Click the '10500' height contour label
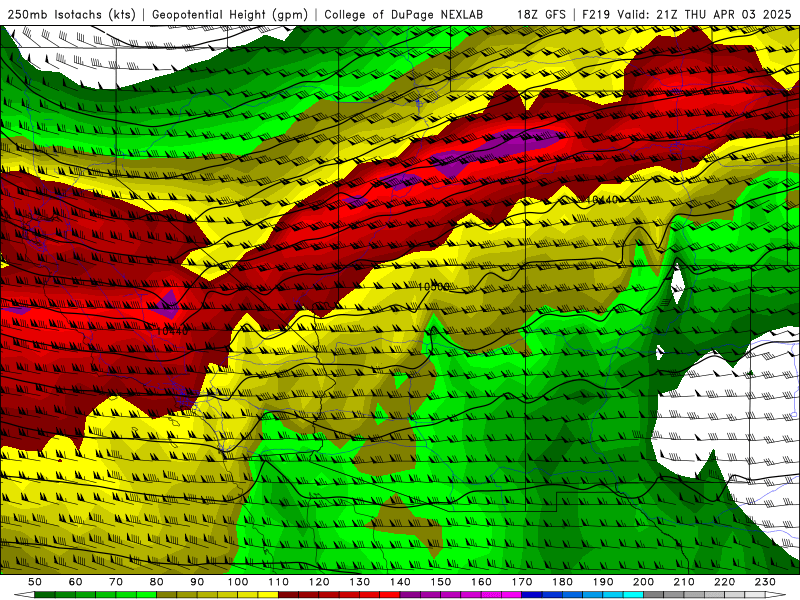The image size is (800, 600). click(433, 287)
